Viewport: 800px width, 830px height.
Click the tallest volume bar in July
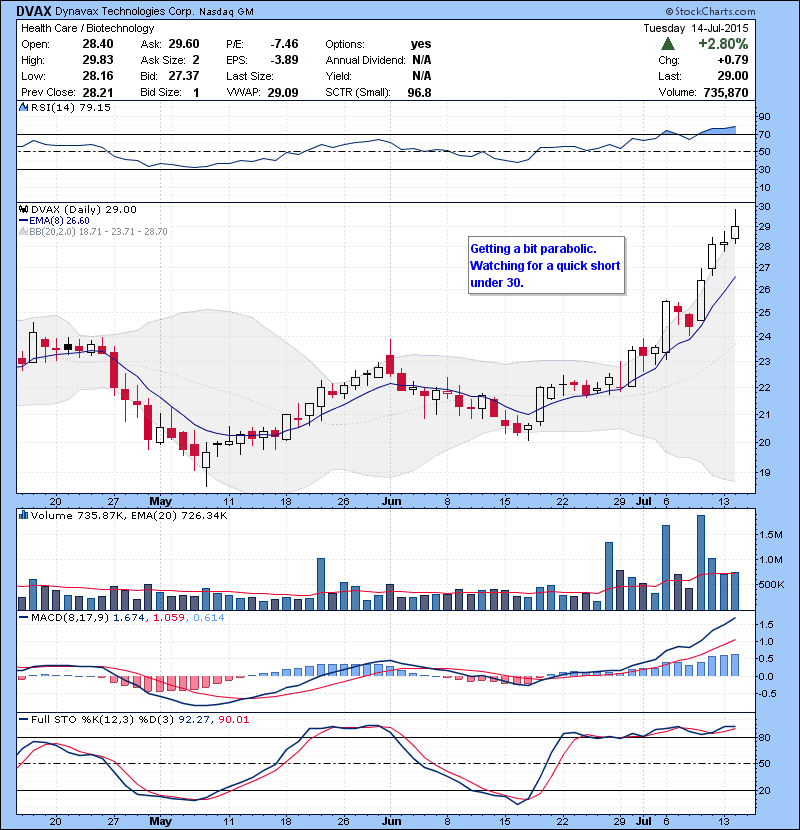point(700,563)
